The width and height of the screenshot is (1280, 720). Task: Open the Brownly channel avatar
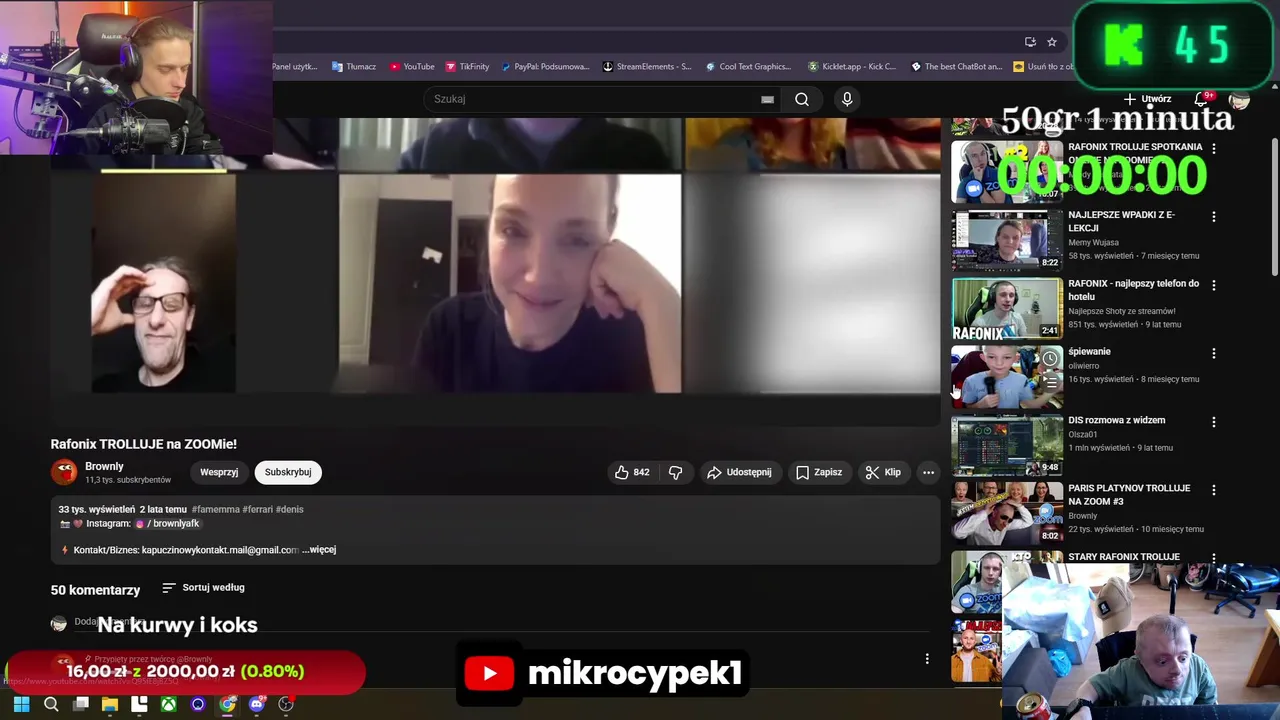[x=64, y=472]
